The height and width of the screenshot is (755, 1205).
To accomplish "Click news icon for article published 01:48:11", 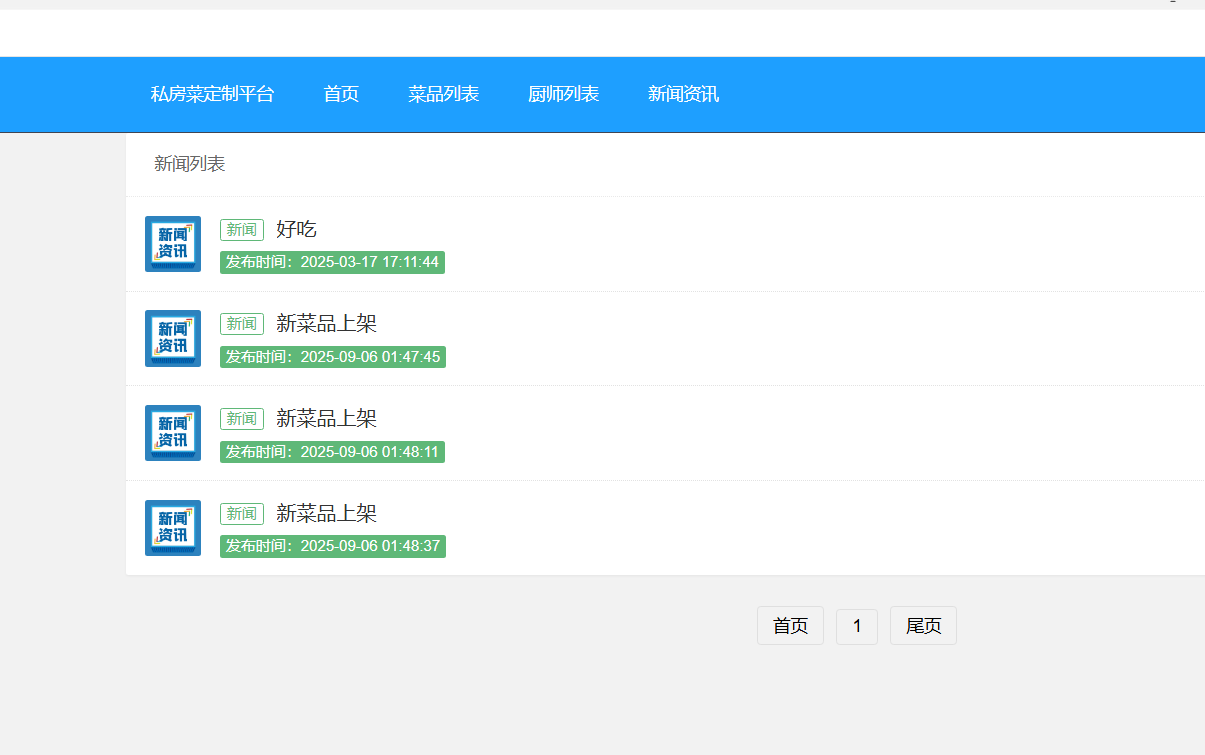I will 173,433.
